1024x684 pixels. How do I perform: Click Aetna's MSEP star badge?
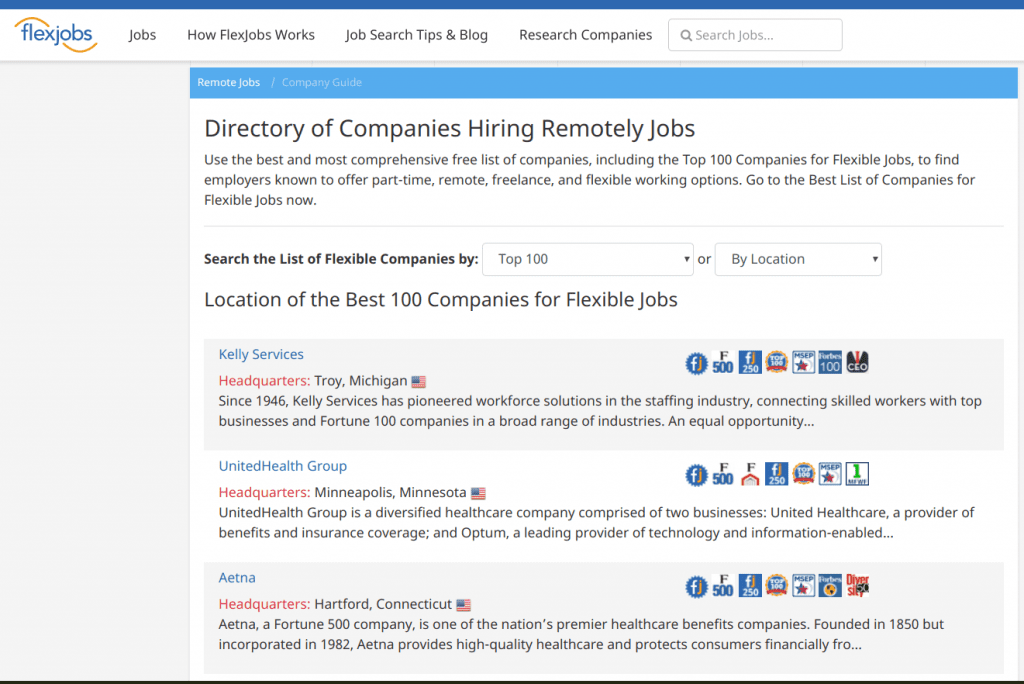tap(803, 586)
